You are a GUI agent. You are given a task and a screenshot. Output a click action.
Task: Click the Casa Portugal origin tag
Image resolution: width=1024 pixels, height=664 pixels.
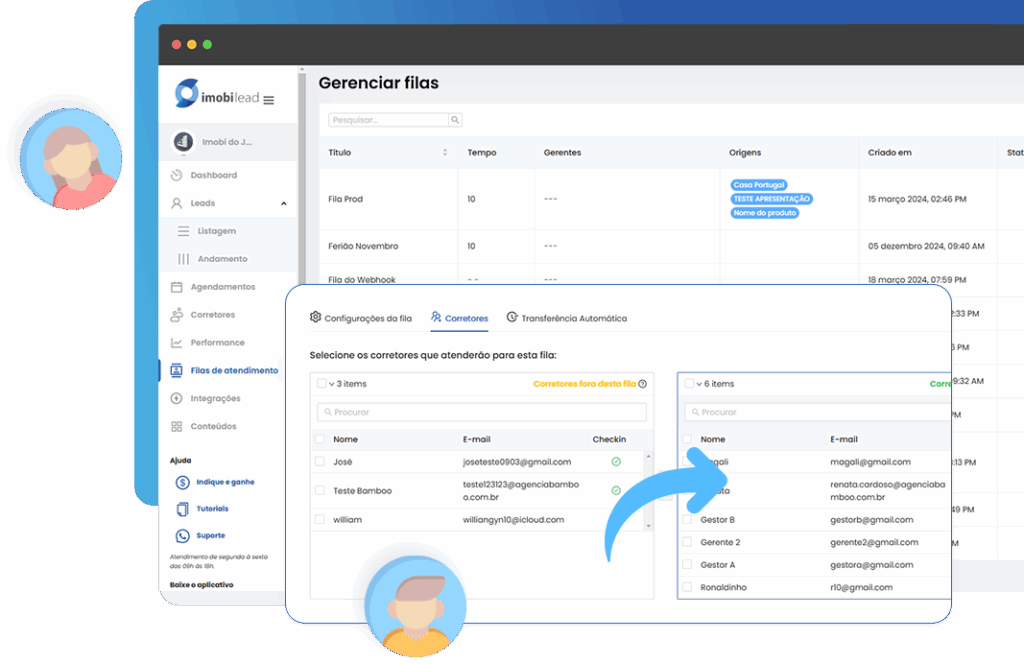tap(759, 185)
